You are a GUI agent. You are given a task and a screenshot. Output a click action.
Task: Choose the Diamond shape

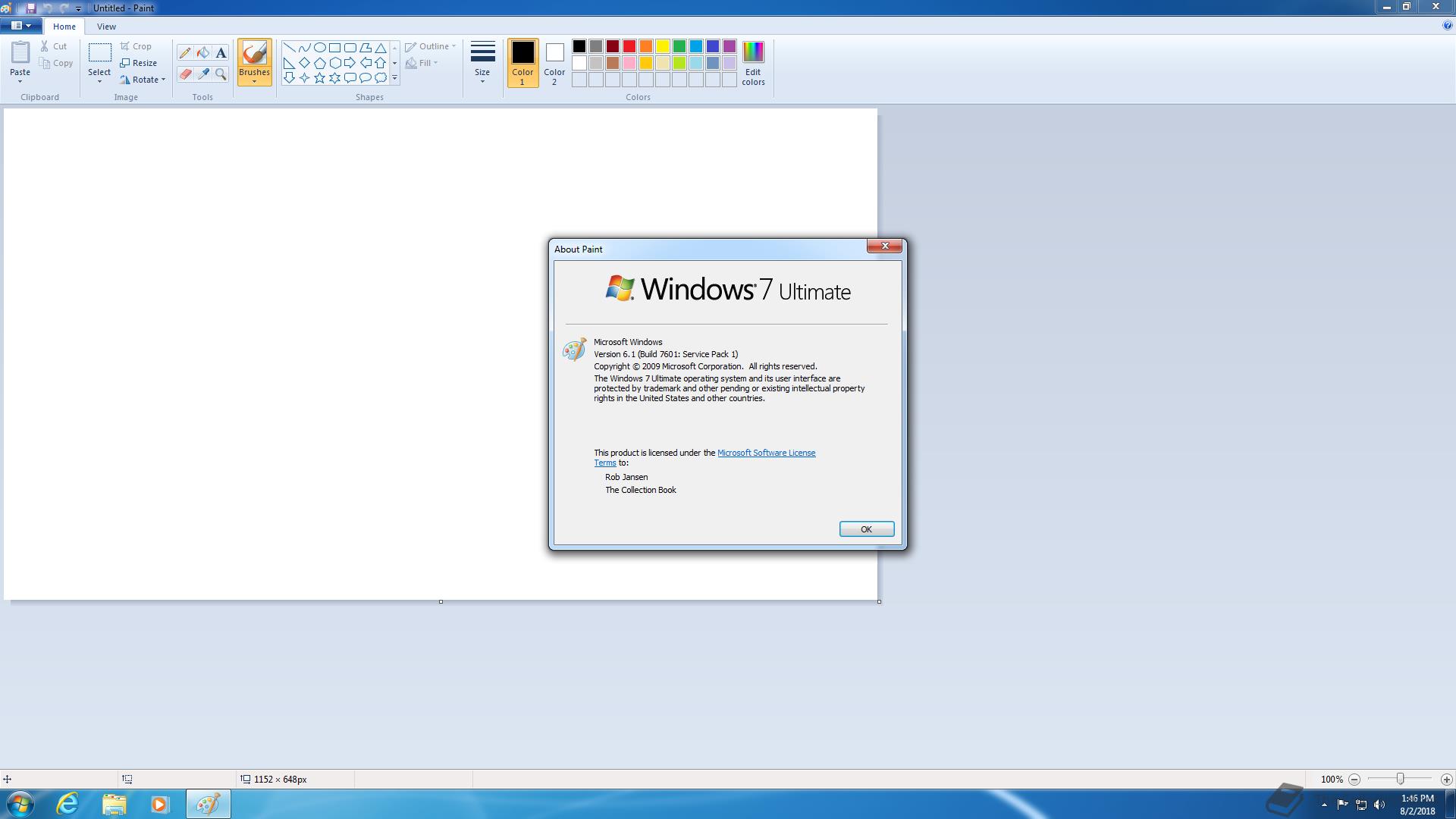click(304, 62)
